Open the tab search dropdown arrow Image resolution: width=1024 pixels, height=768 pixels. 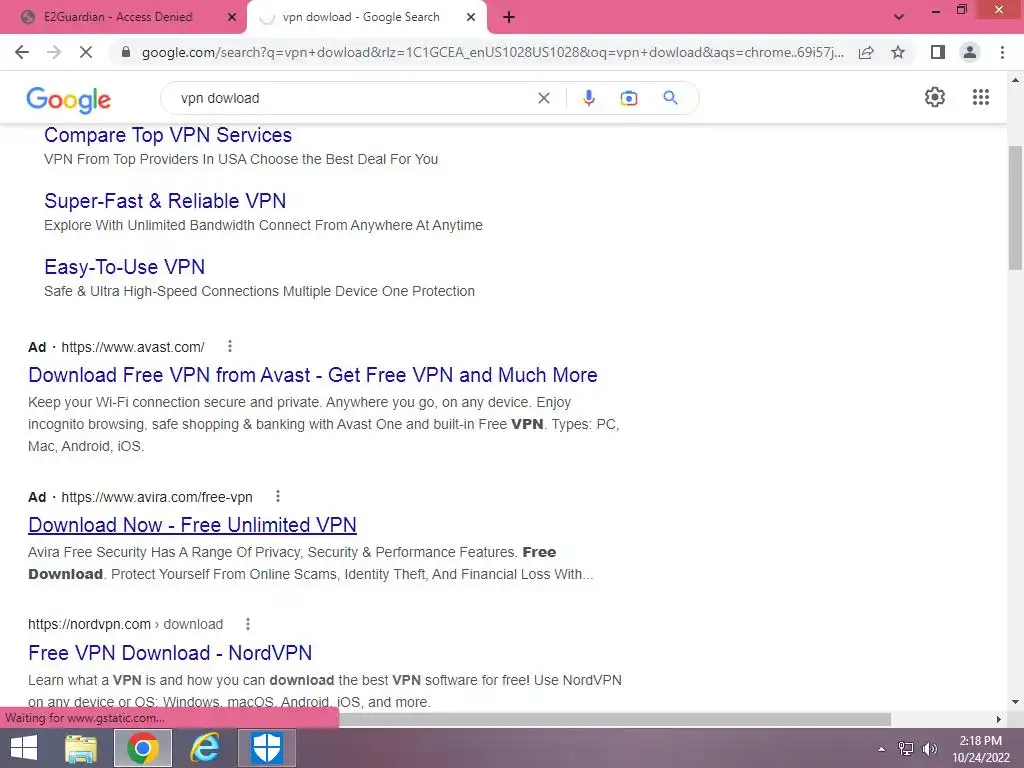pos(899,17)
